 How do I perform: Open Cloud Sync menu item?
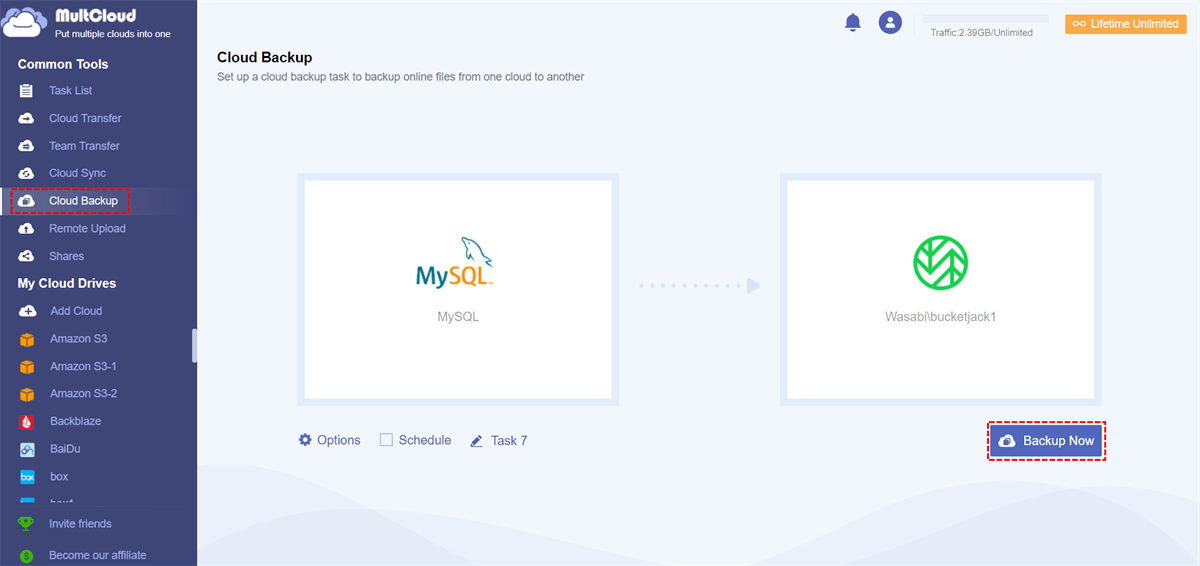click(x=77, y=173)
